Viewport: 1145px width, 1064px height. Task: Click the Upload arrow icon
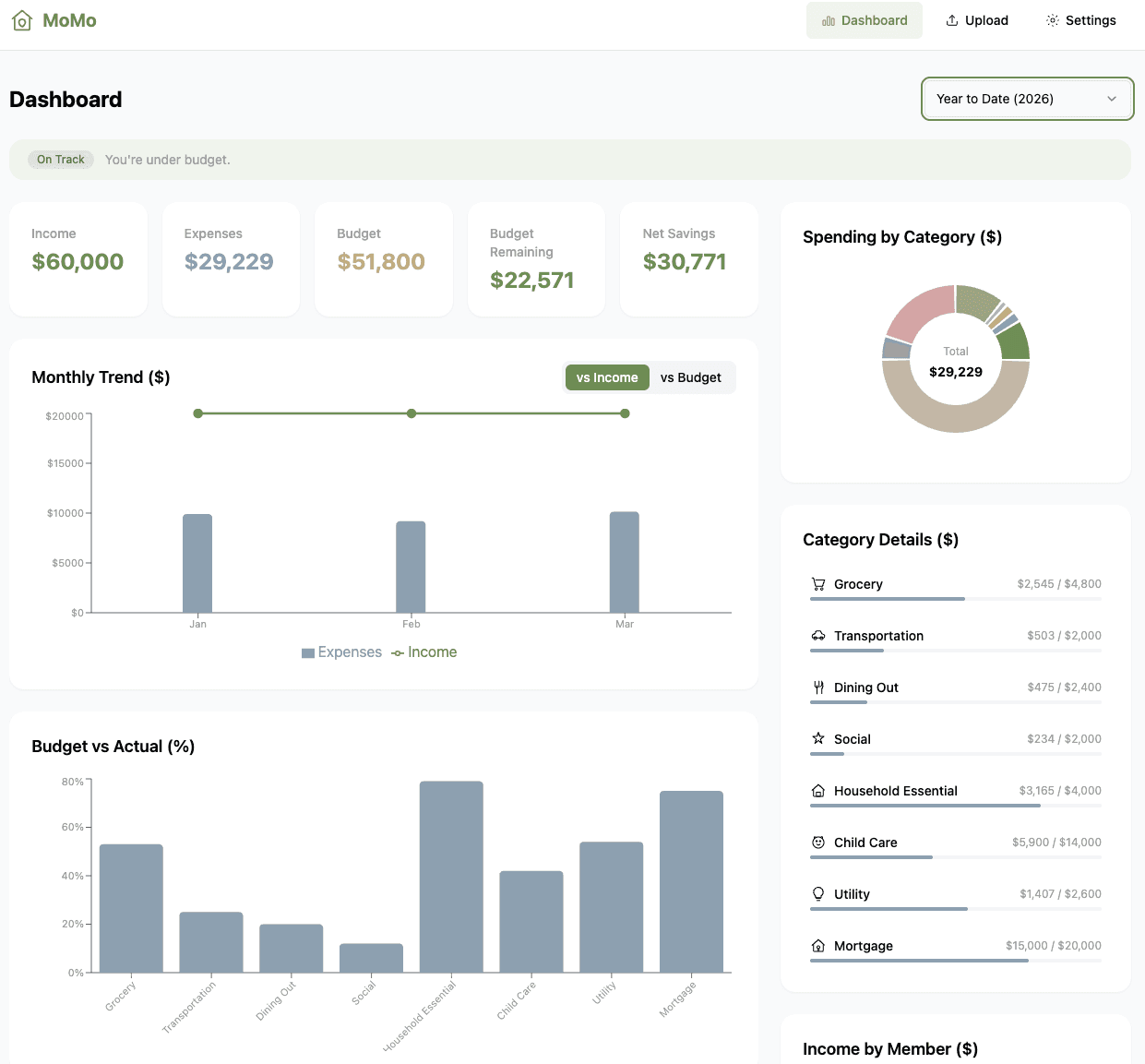[x=949, y=19]
